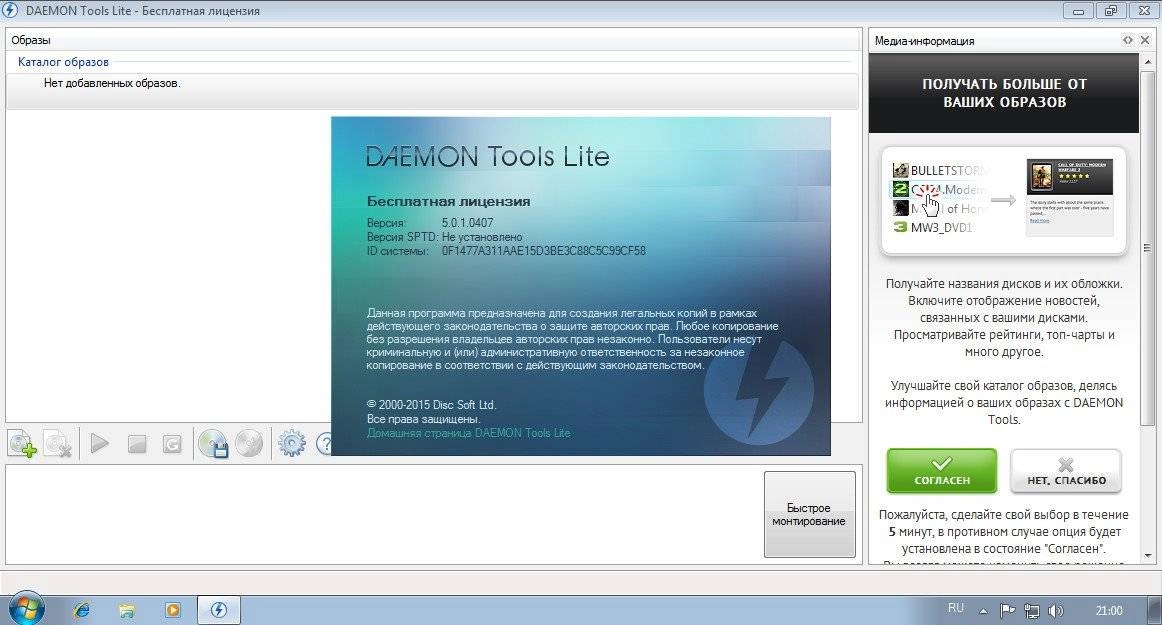Click the Show desktop strip in the taskbar
Viewport: 1162px width, 625px height.
[1157, 610]
